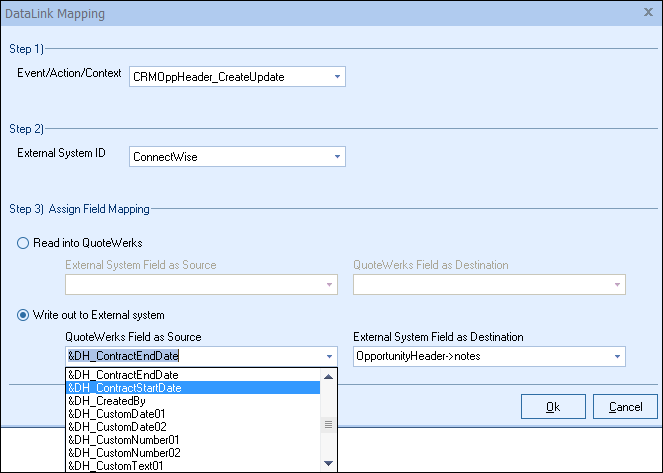Choose &DH_ContractEndDate from the list
The image size is (663, 473).
tap(190, 375)
